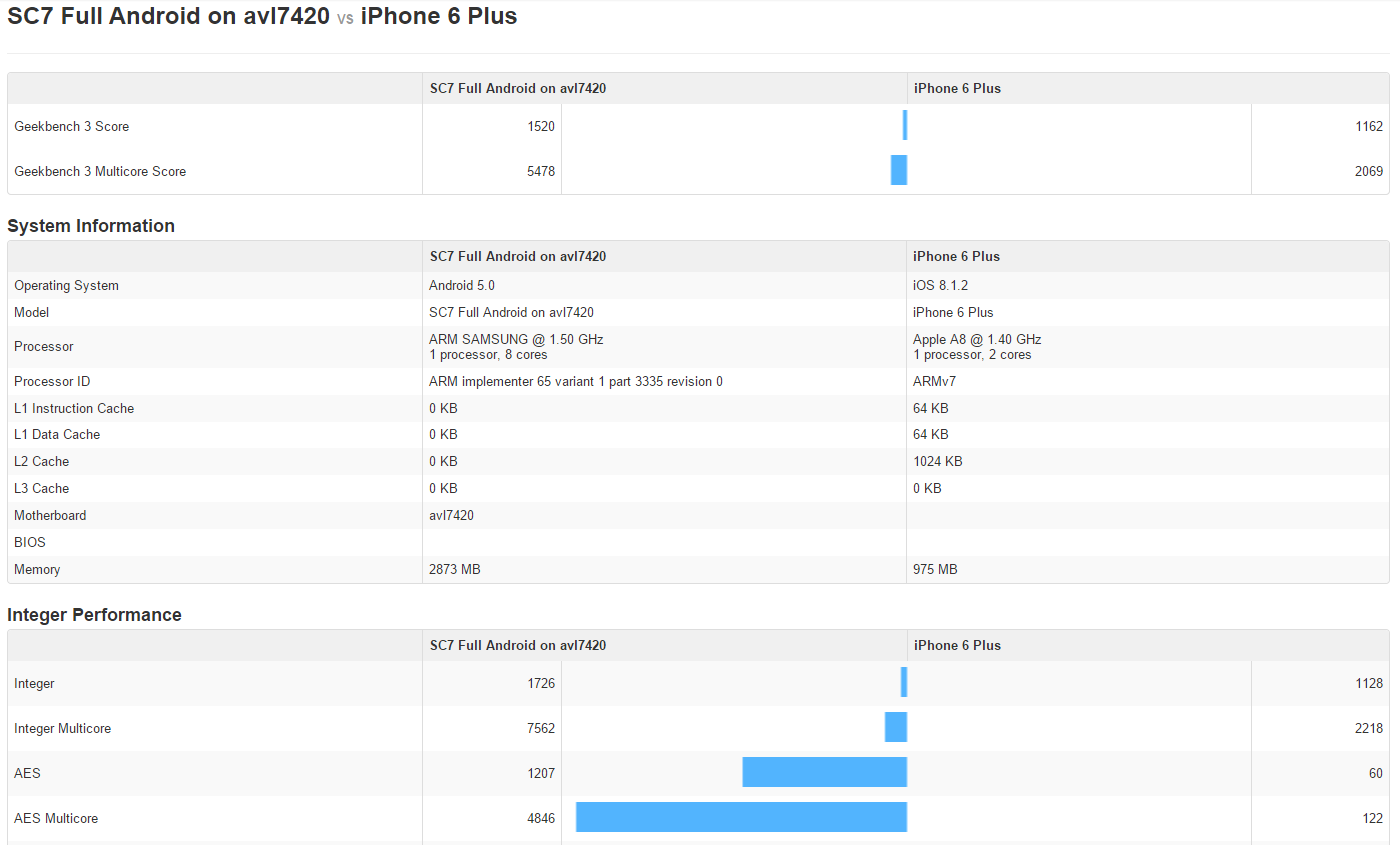1400x845 pixels.
Task: Click the AES Multicore blue comparison bar
Action: point(741,817)
